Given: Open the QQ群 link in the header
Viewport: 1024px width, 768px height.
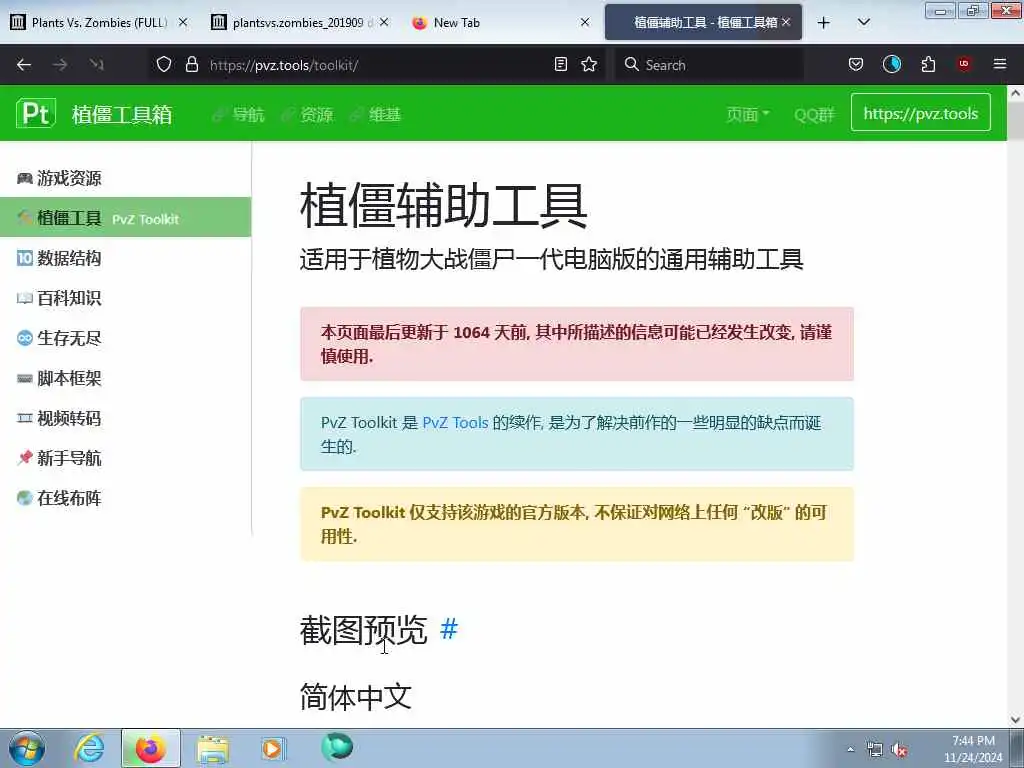Looking at the screenshot, I should 814,115.
